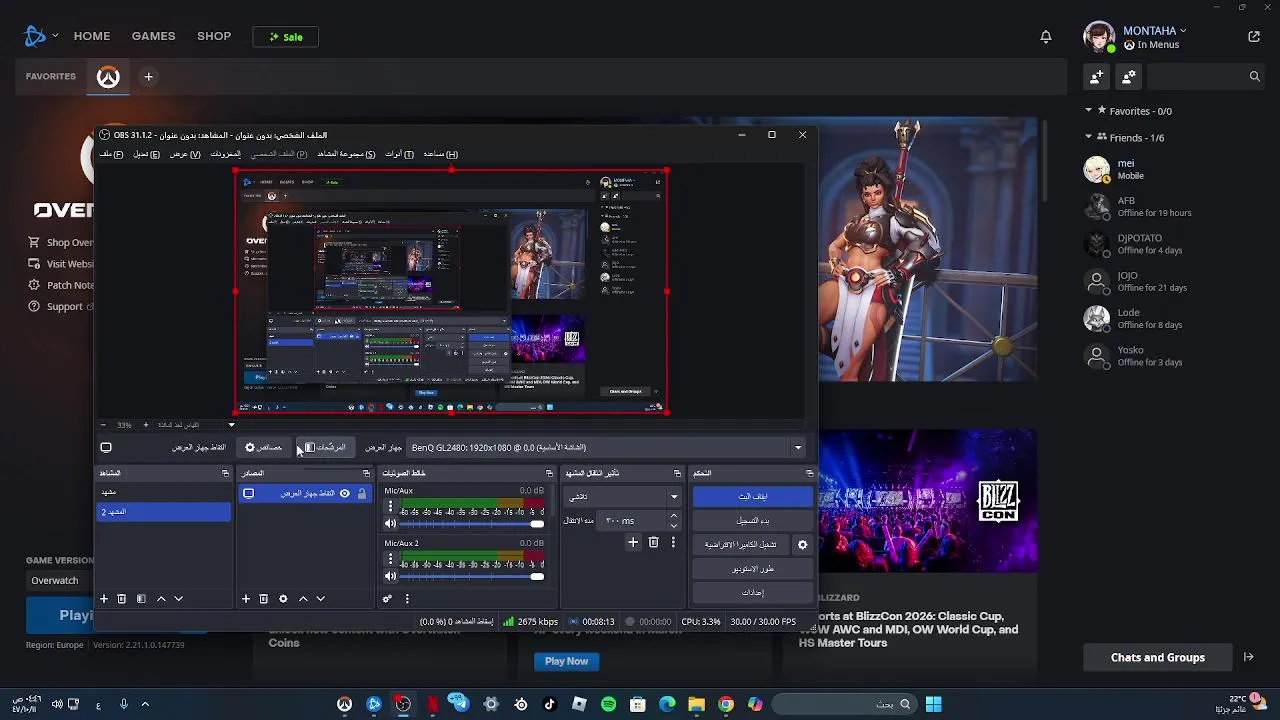
Task: Open the Sale button in Battle.net header
Action: click(285, 37)
